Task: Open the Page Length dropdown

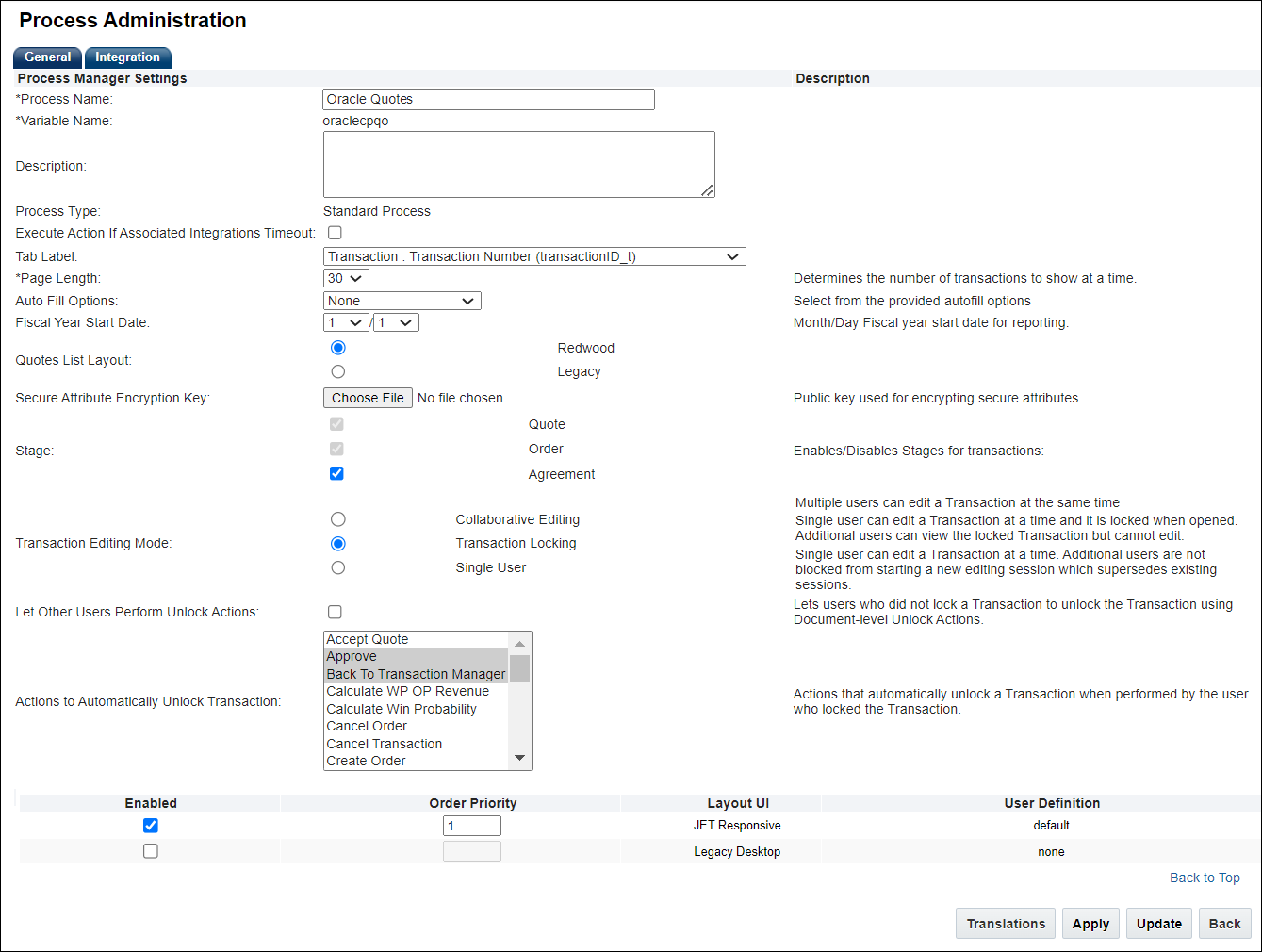Action: click(345, 277)
